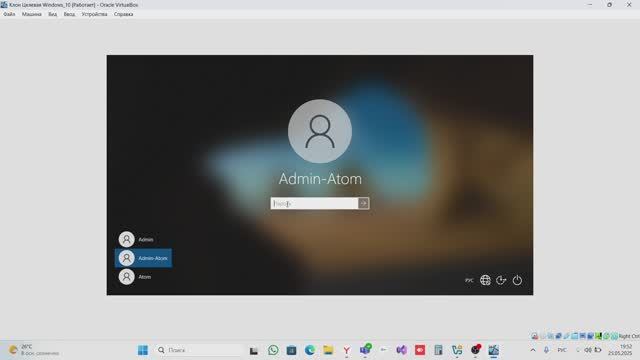Open the VS-labeled taskbar app icon

point(457,350)
